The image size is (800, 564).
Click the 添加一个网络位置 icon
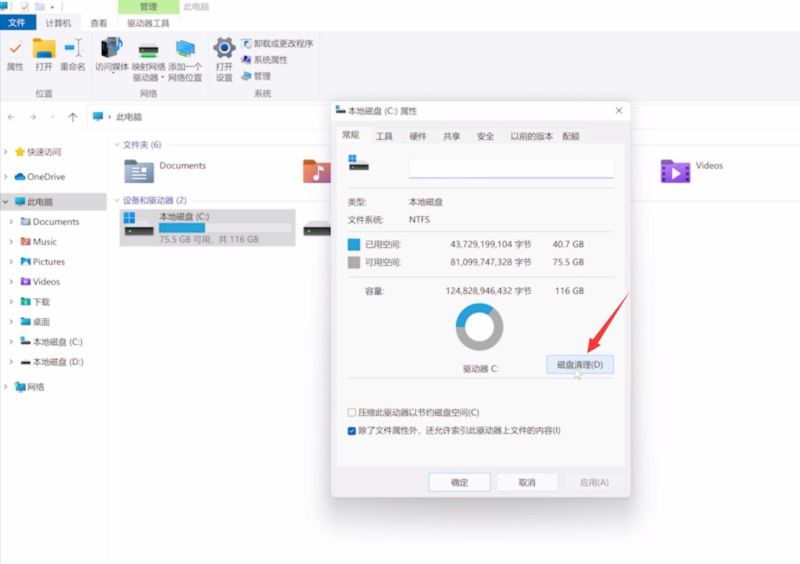[x=185, y=49]
